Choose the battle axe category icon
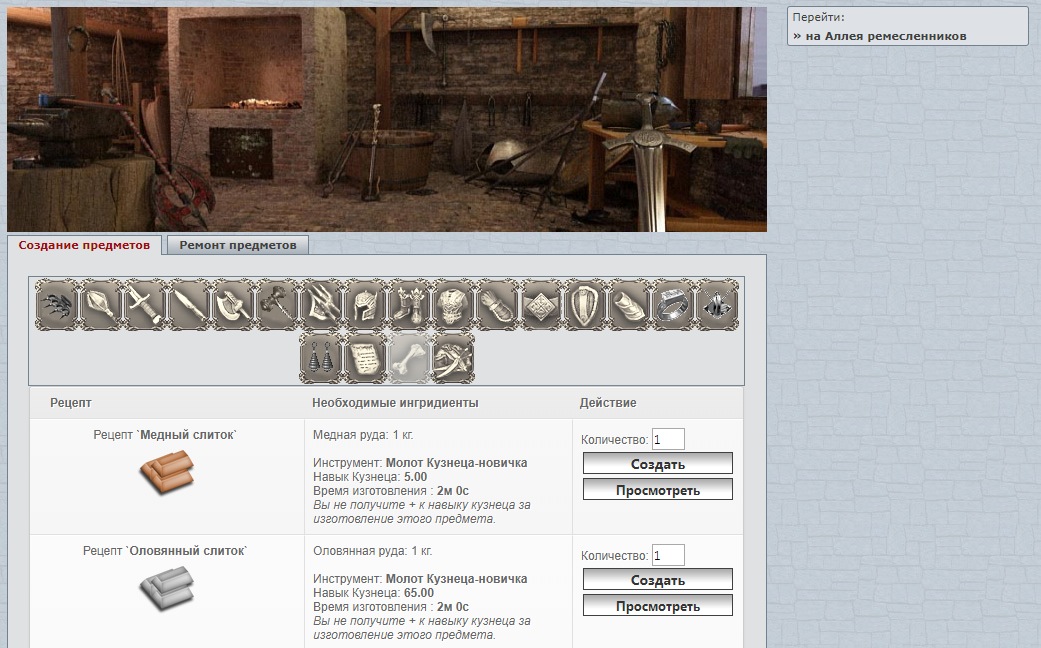This screenshot has width=1041, height=648. click(x=233, y=304)
